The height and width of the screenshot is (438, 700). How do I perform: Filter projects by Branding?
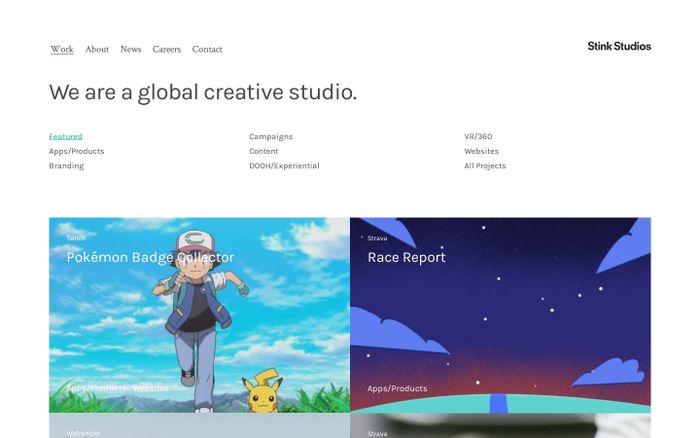pos(66,166)
